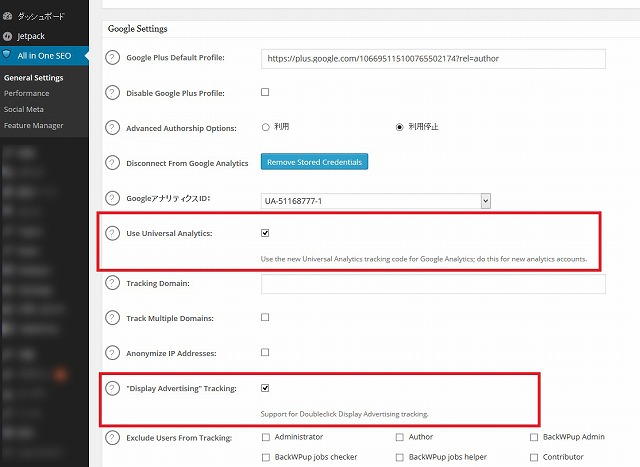Enable Track Multiple Domains checkbox
Screen dimensions: 640x467
pos(265,317)
